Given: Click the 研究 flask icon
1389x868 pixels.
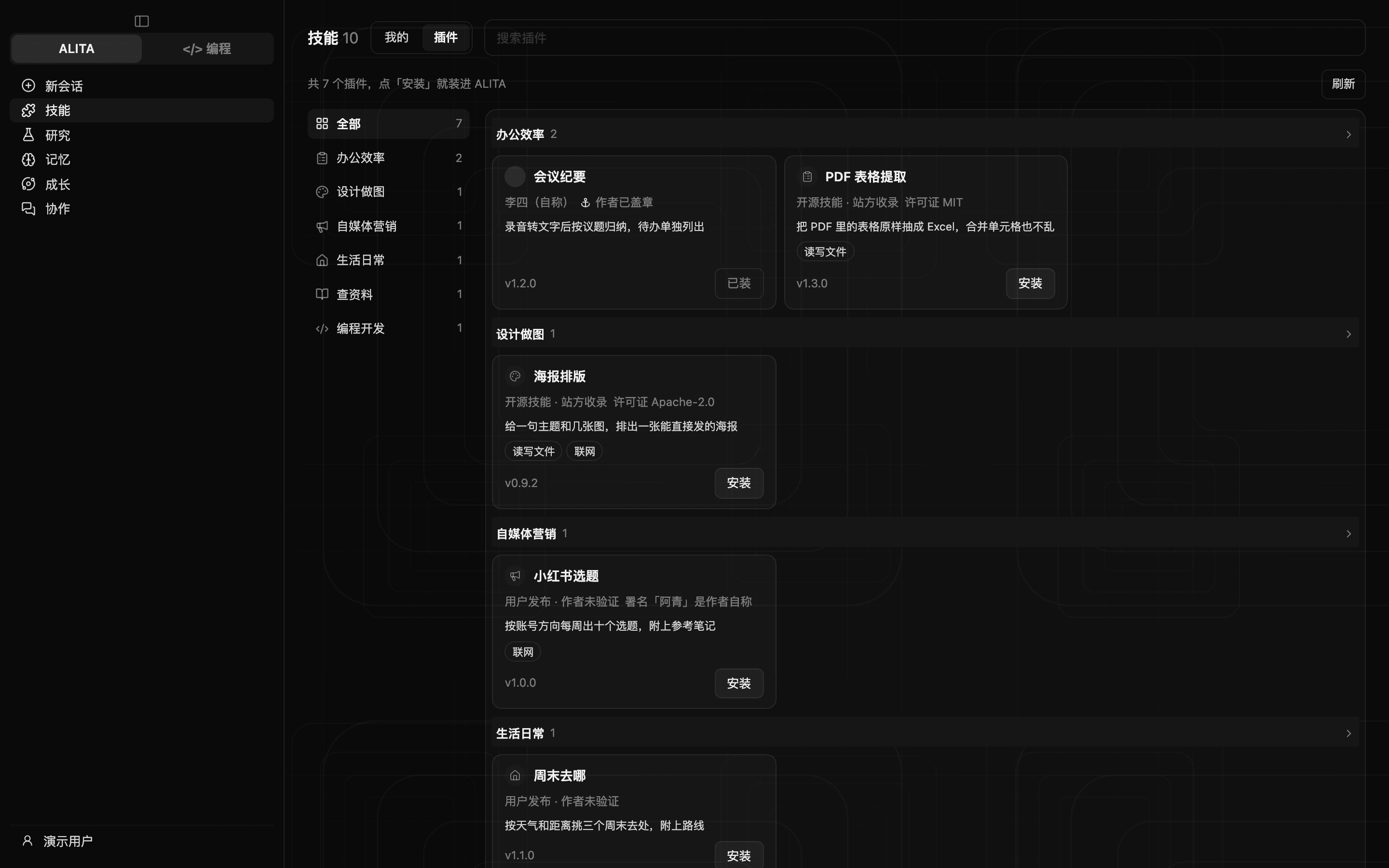Looking at the screenshot, I should 28,135.
